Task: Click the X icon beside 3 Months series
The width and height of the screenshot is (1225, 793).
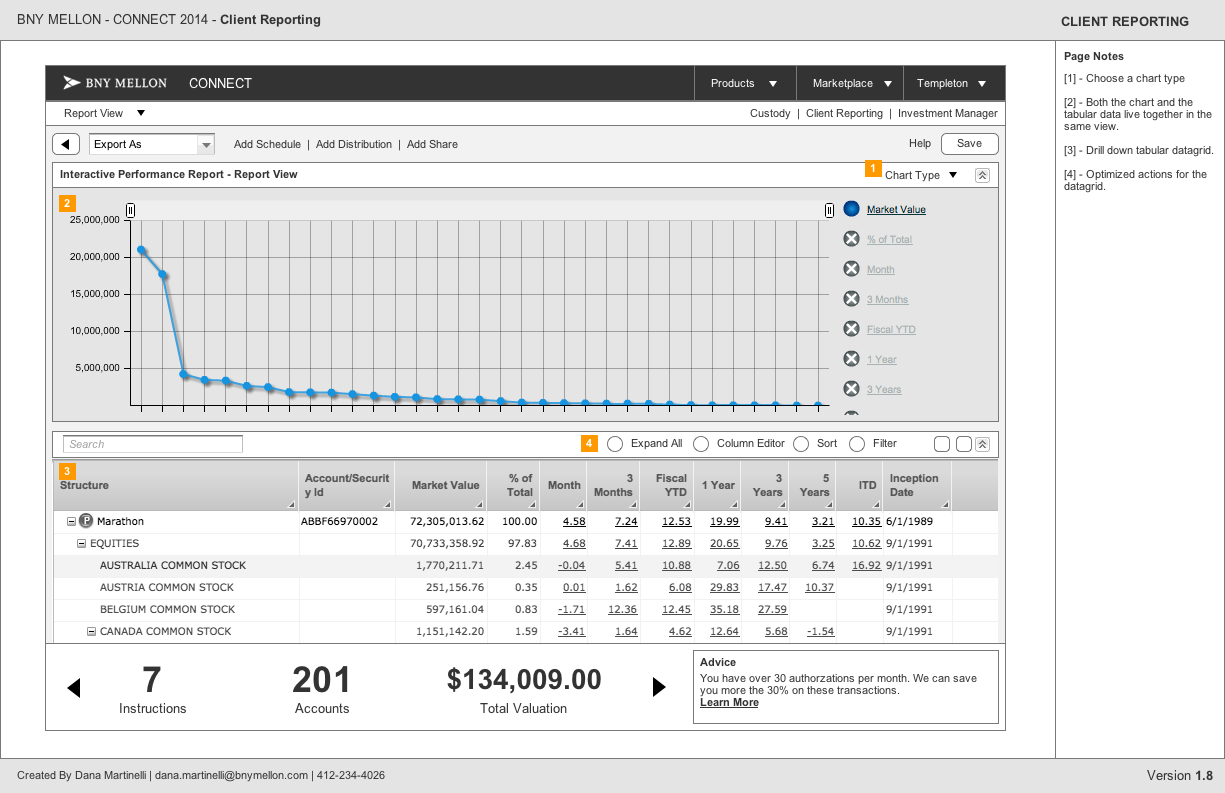Action: (x=851, y=299)
